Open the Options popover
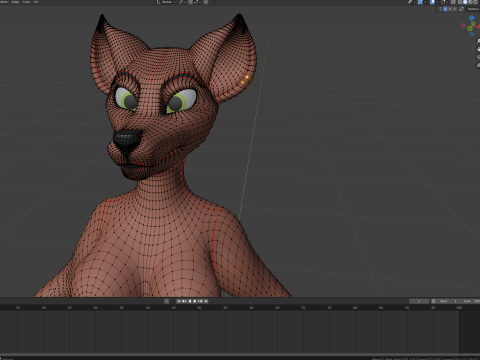Image resolution: width=480 pixels, height=360 pixels. [x=473, y=9]
